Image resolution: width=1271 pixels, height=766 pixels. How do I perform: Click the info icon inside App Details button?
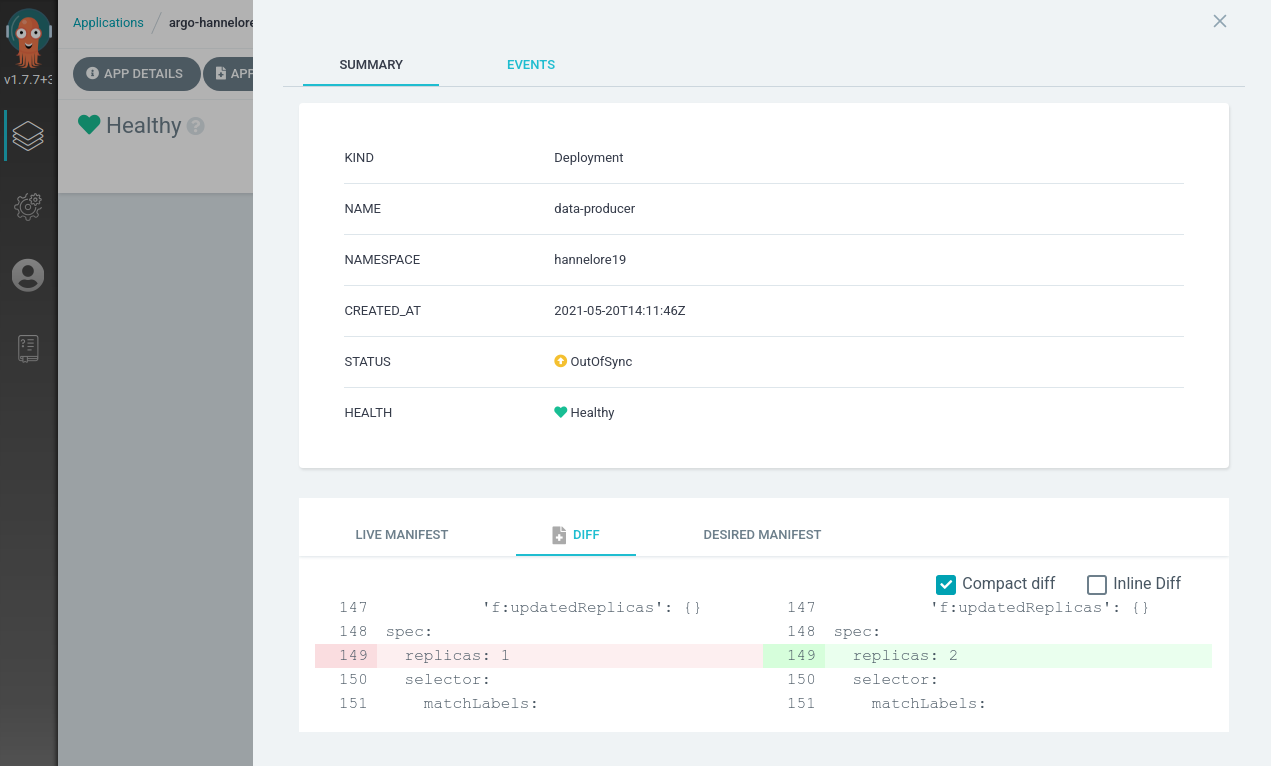[91, 72]
